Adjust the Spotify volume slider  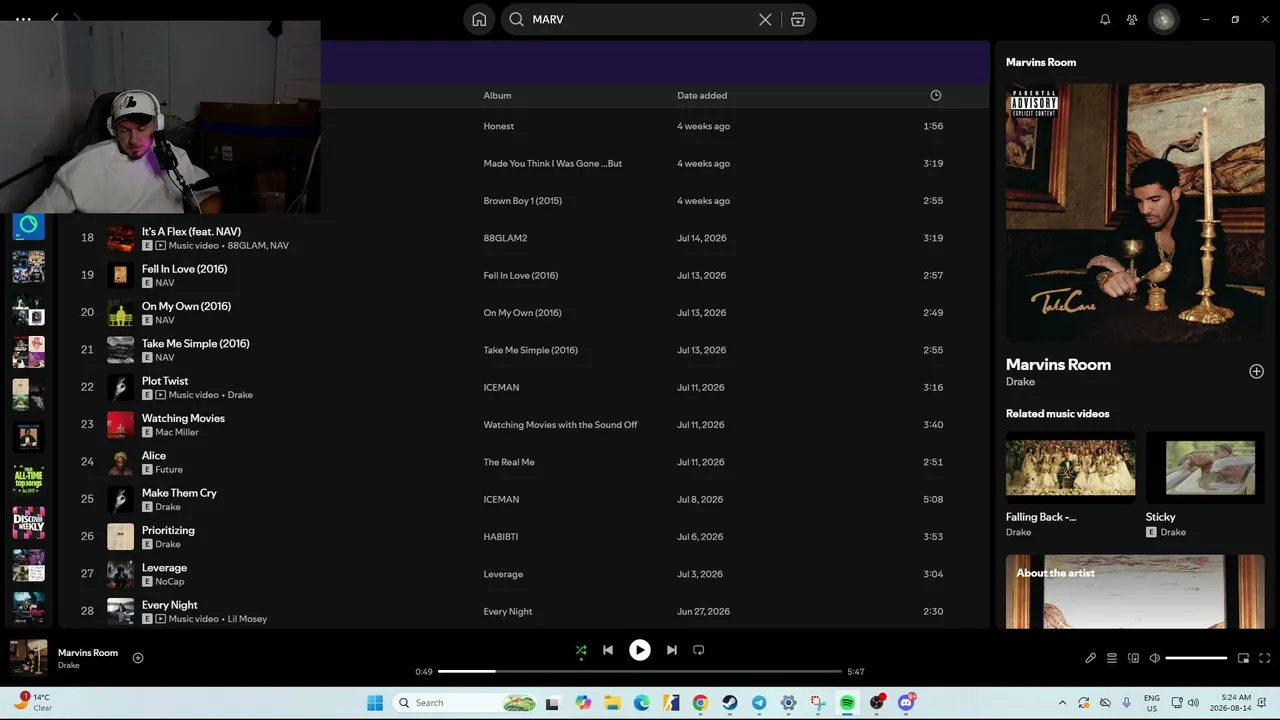coord(1196,658)
